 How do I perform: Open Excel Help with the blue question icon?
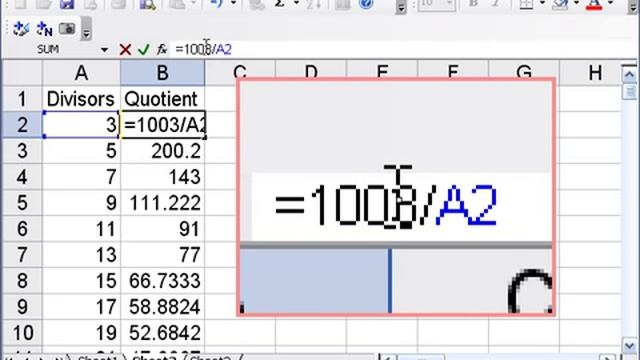pyautogui.click(x=366, y=4)
